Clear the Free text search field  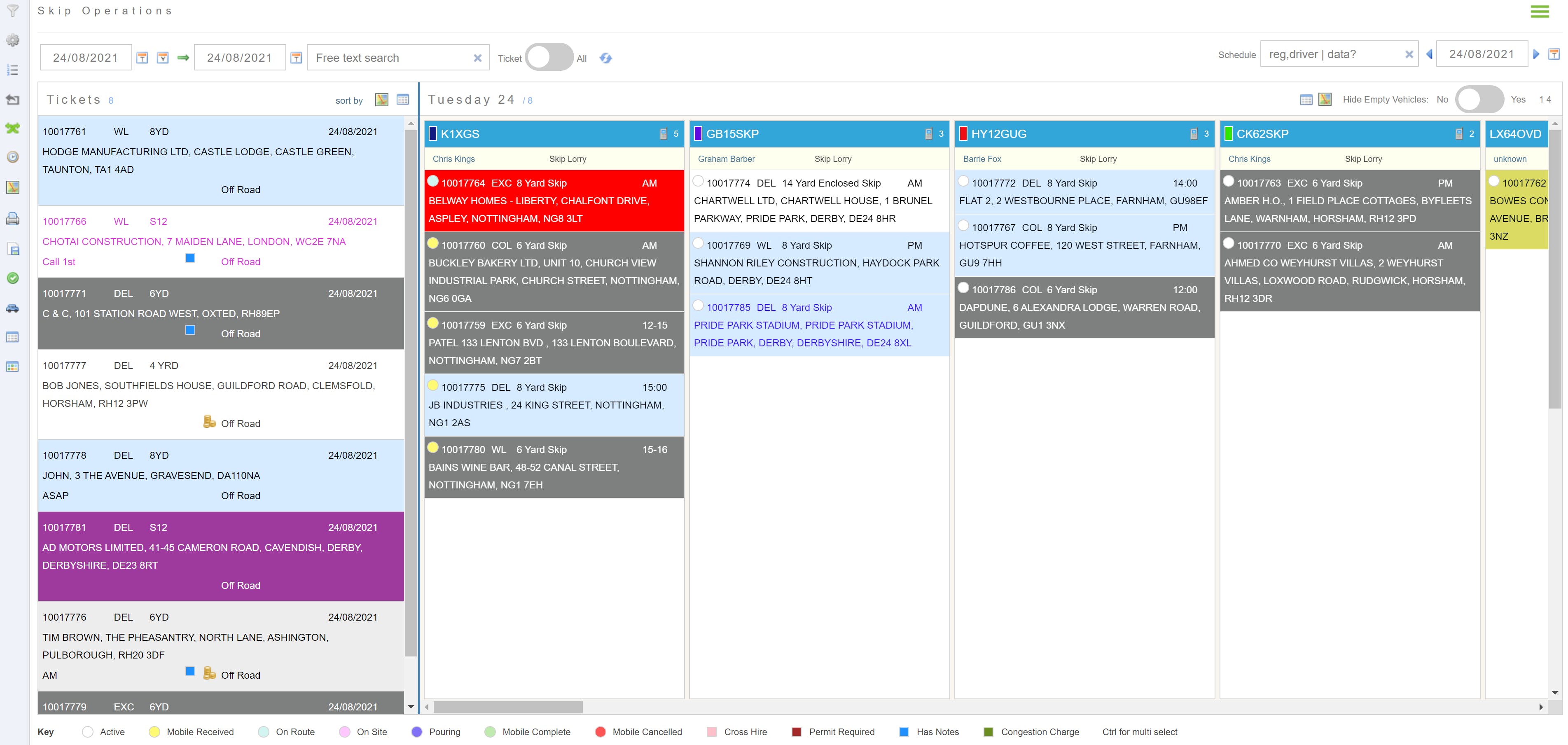[x=478, y=58]
